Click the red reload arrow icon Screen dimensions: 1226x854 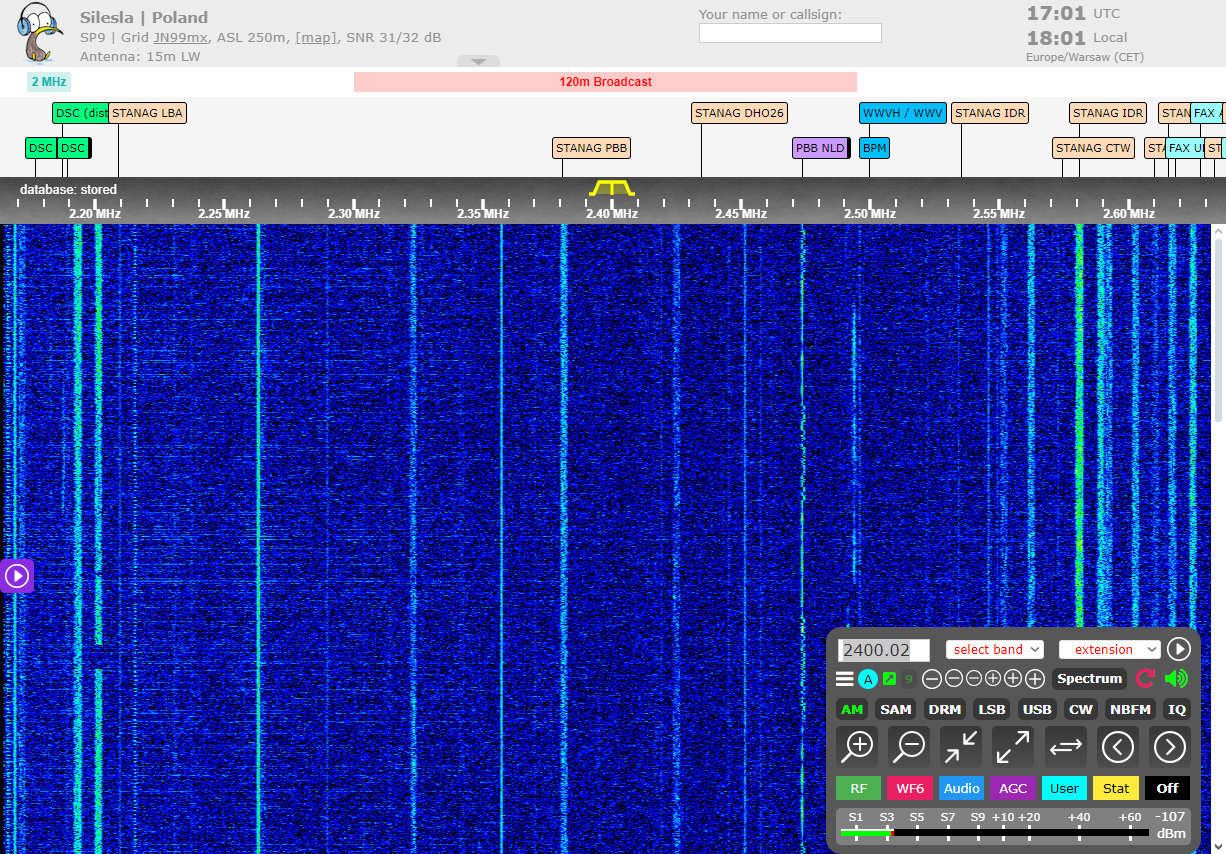point(1146,679)
